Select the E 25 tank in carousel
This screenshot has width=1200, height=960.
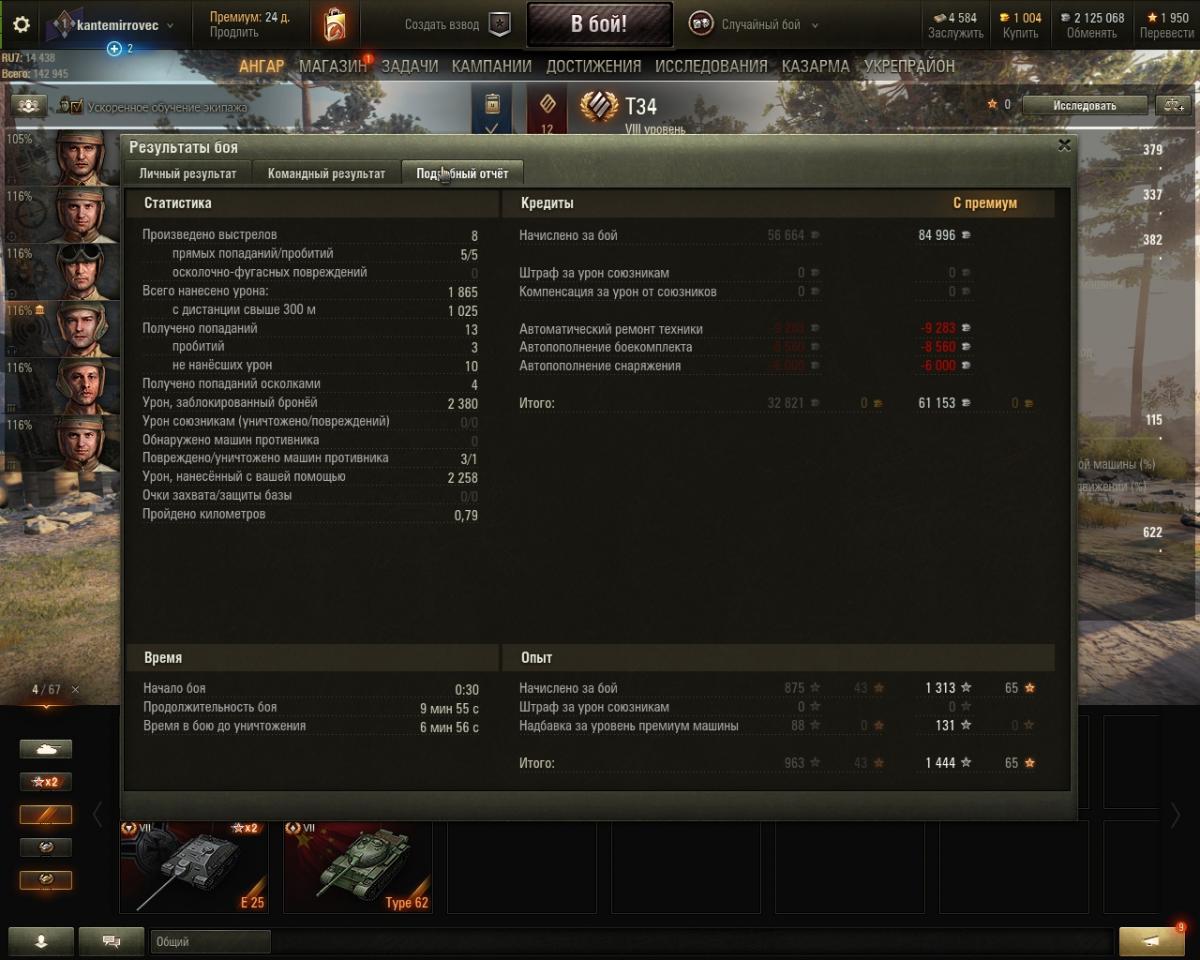(x=193, y=867)
